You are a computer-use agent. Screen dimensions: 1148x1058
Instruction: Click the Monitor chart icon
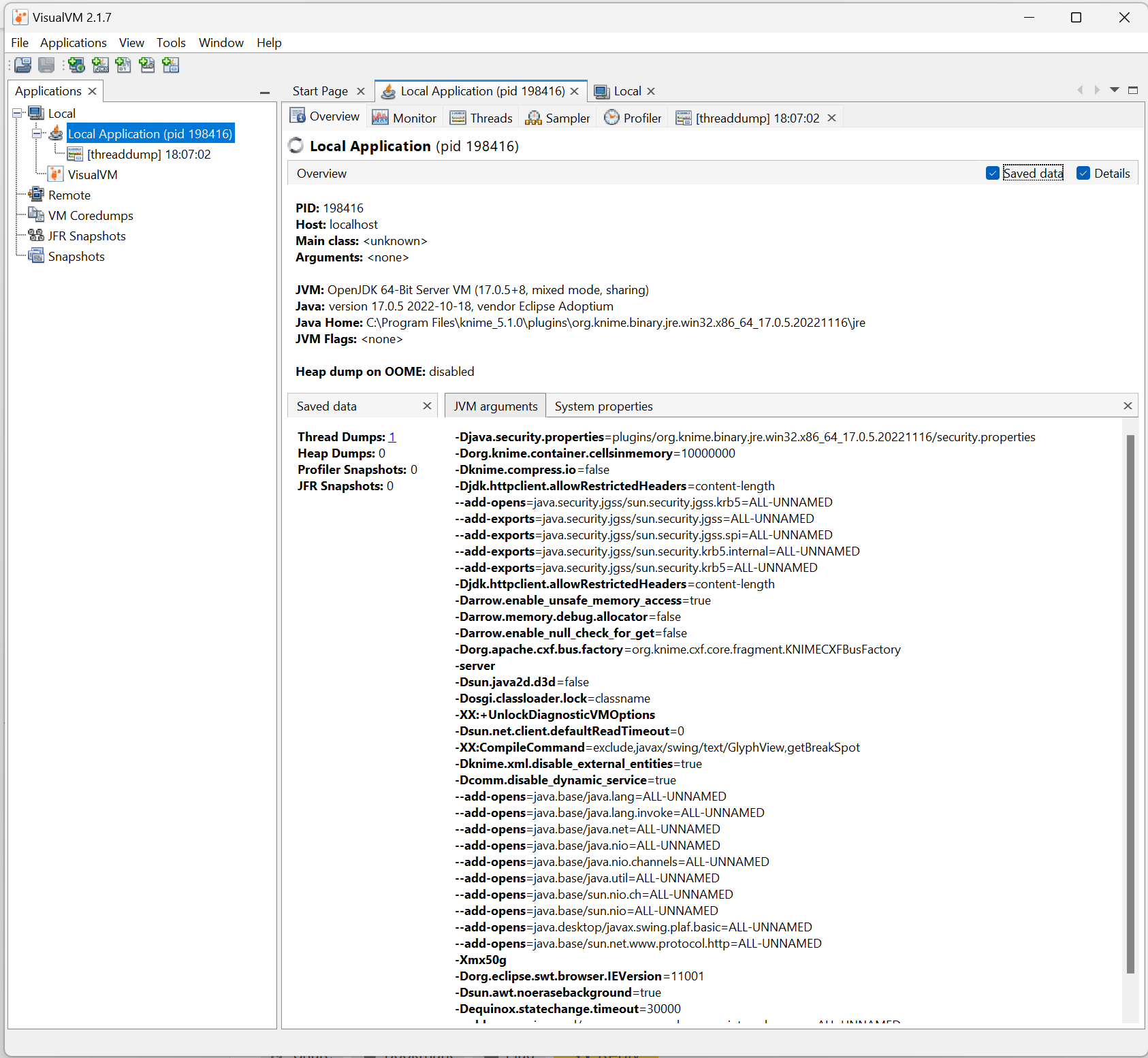coord(380,118)
